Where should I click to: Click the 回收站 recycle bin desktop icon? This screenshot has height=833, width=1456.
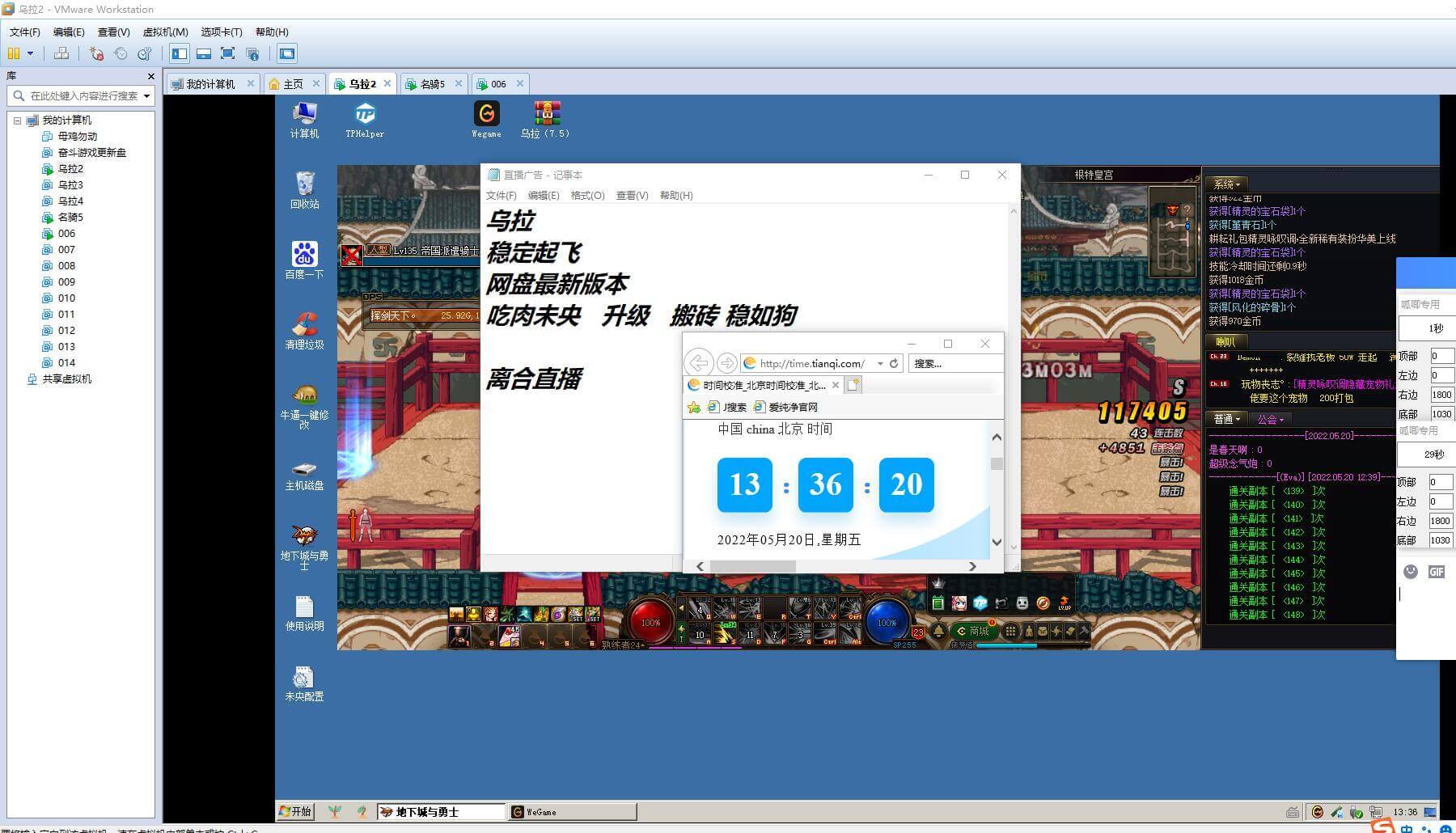click(304, 190)
